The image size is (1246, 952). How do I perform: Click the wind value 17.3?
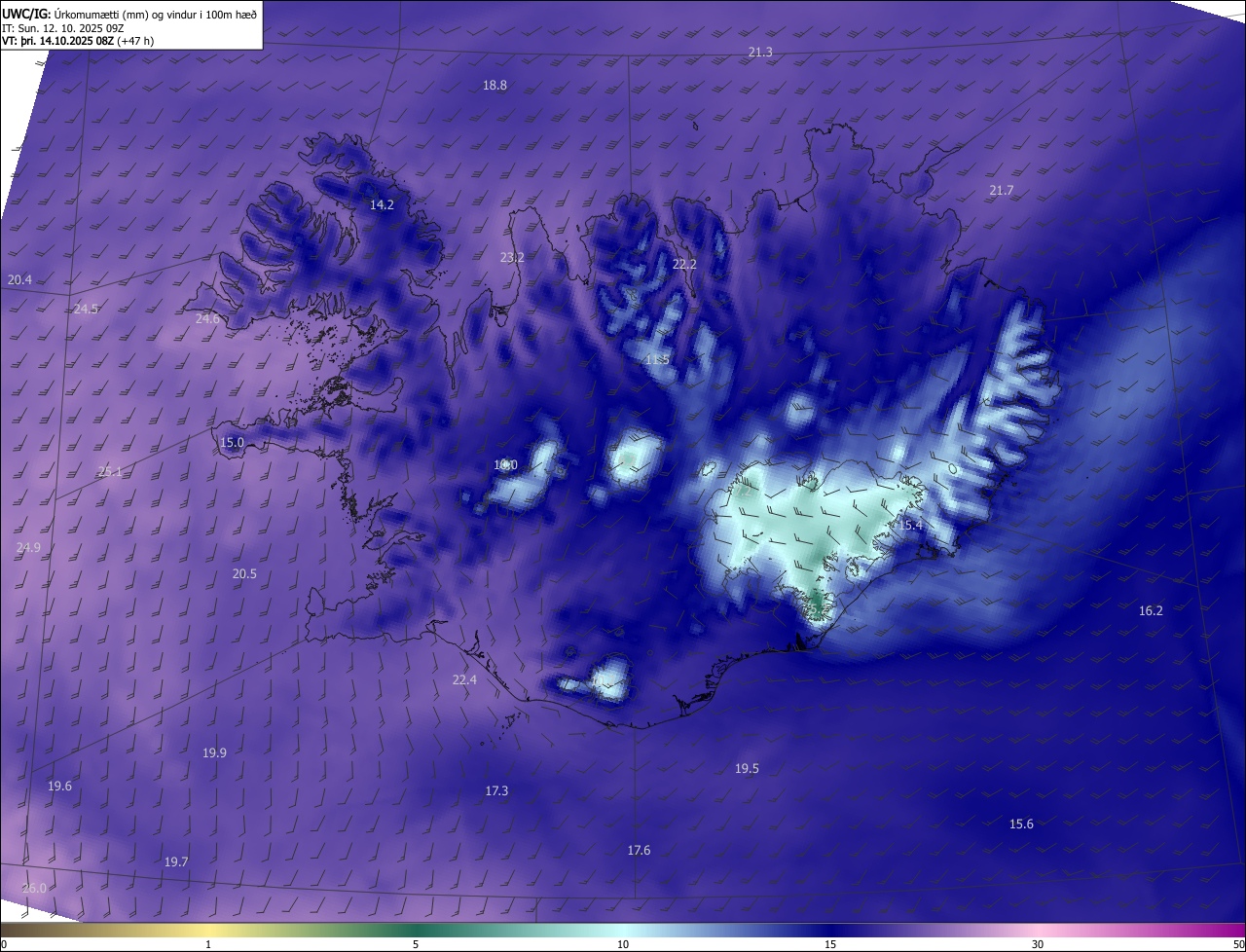click(496, 790)
